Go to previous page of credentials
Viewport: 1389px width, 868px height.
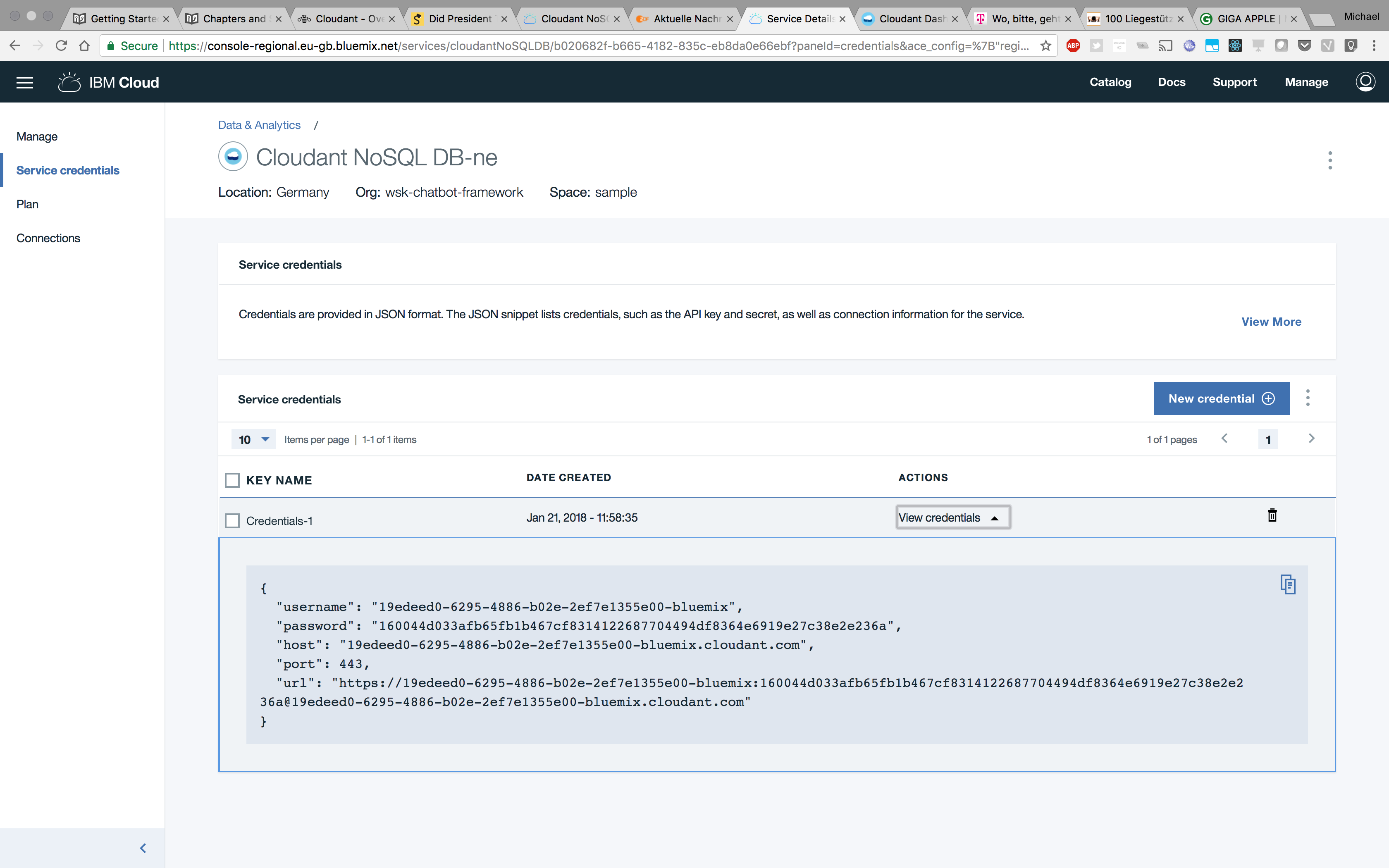tap(1224, 439)
